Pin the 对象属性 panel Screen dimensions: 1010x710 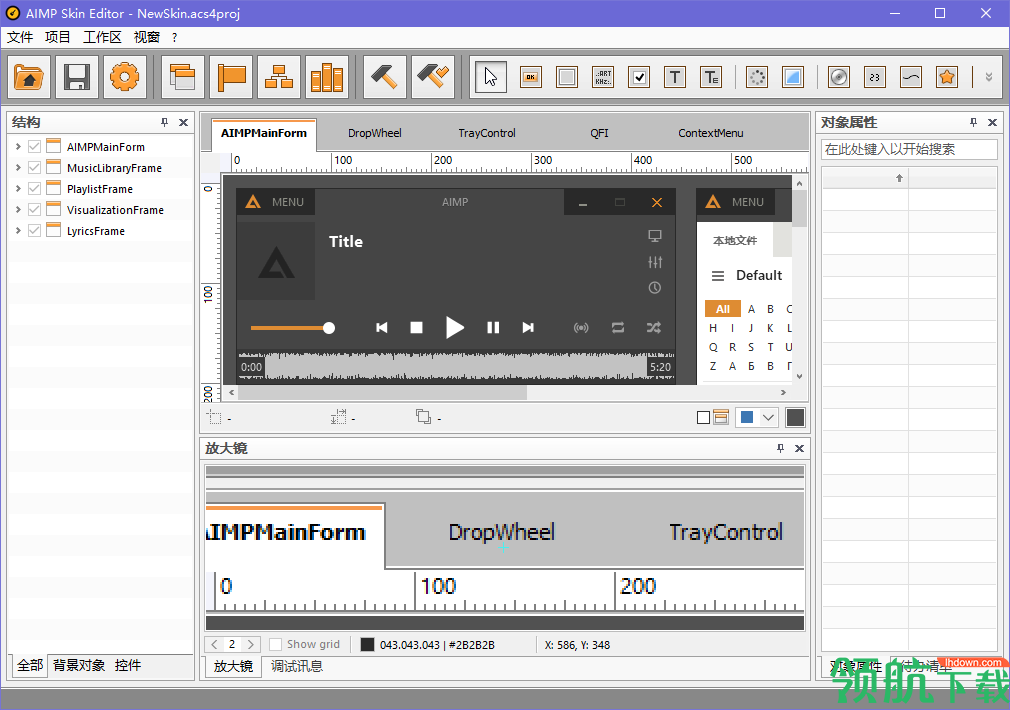(x=974, y=122)
